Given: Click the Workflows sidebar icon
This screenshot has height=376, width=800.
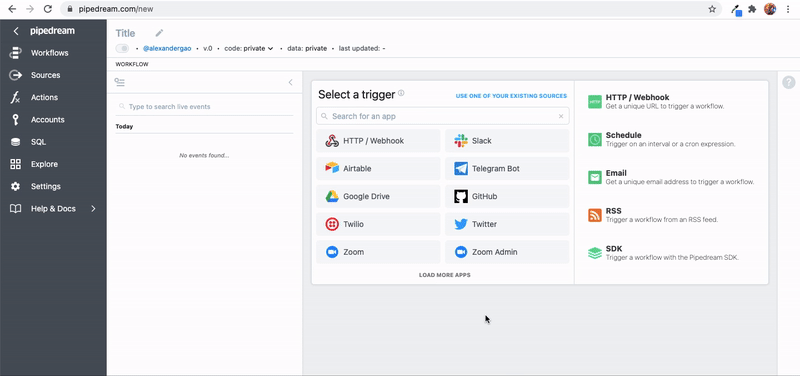Looking at the screenshot, I should coord(16,53).
